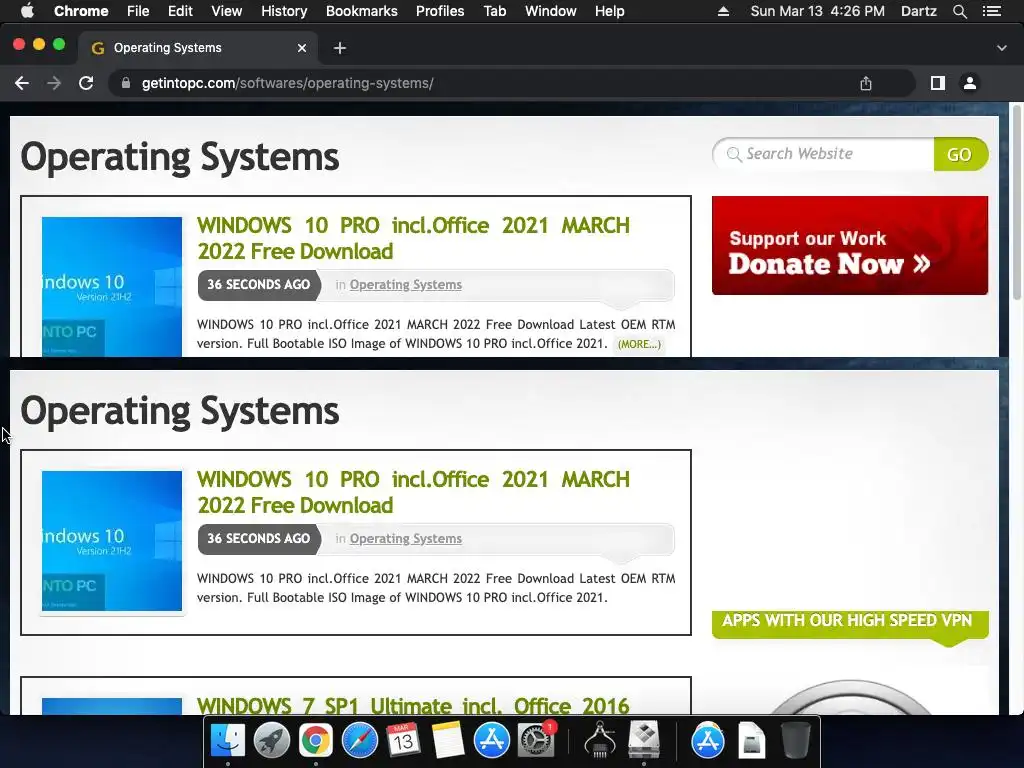Open Notes from the Dock
Image resolution: width=1024 pixels, height=768 pixels.
(x=447, y=741)
